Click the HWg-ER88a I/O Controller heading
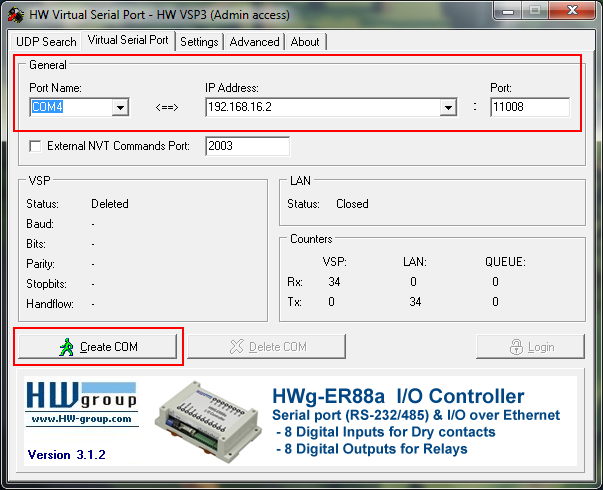 398,396
